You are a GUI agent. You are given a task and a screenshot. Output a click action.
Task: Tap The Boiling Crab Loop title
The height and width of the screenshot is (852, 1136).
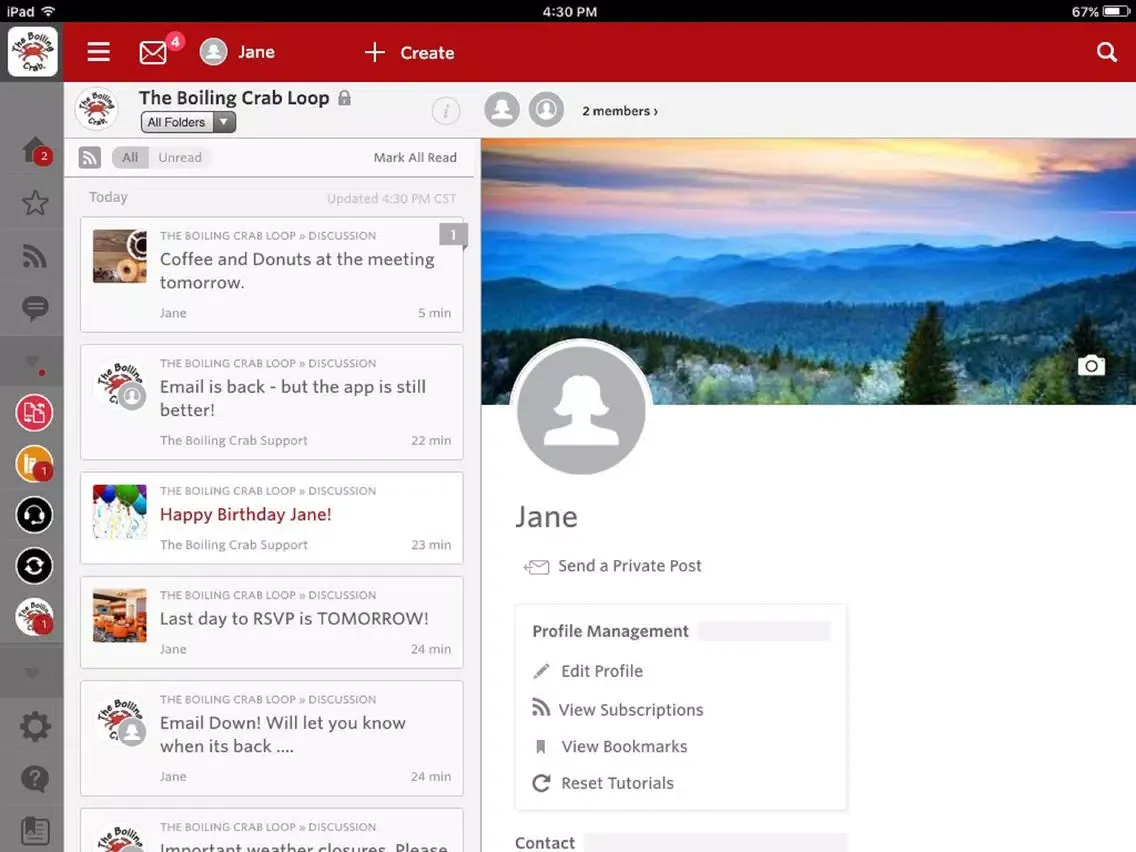(x=234, y=98)
